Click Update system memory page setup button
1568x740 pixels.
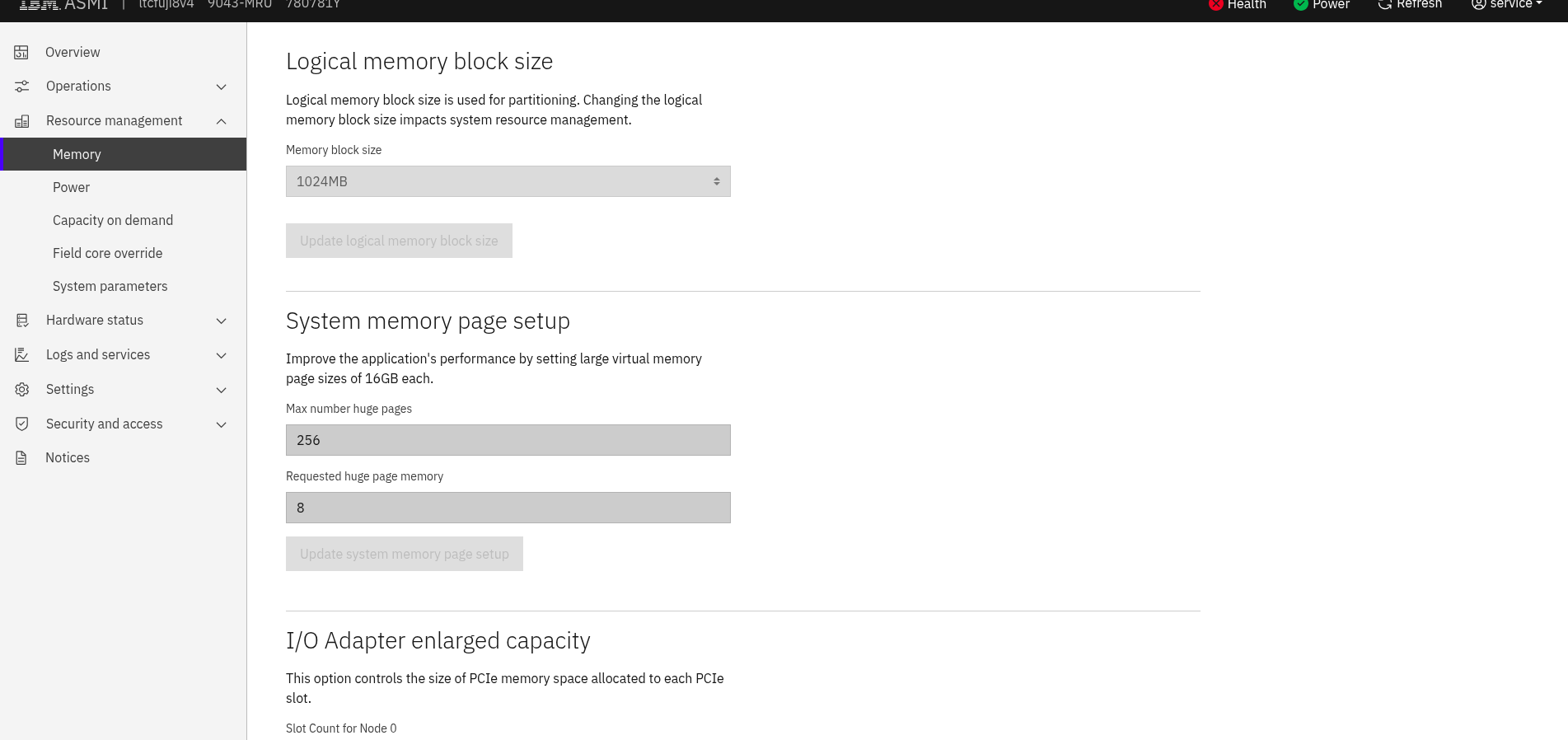404,554
